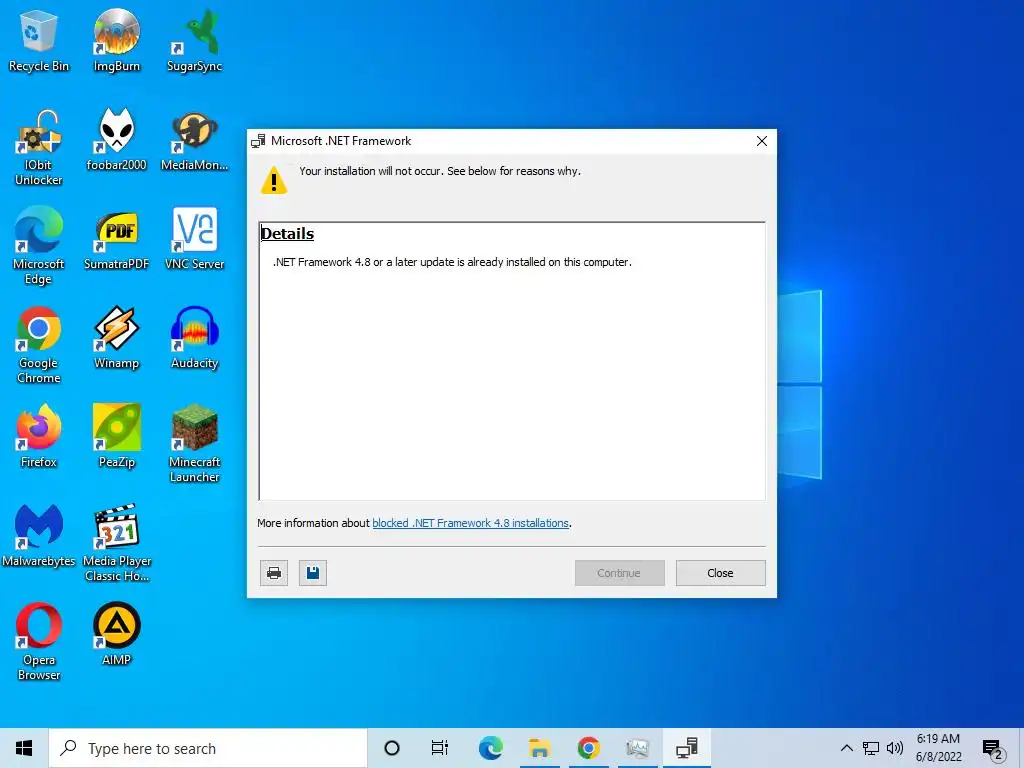Select the MediaMonkey desktop shortcut

(x=194, y=140)
